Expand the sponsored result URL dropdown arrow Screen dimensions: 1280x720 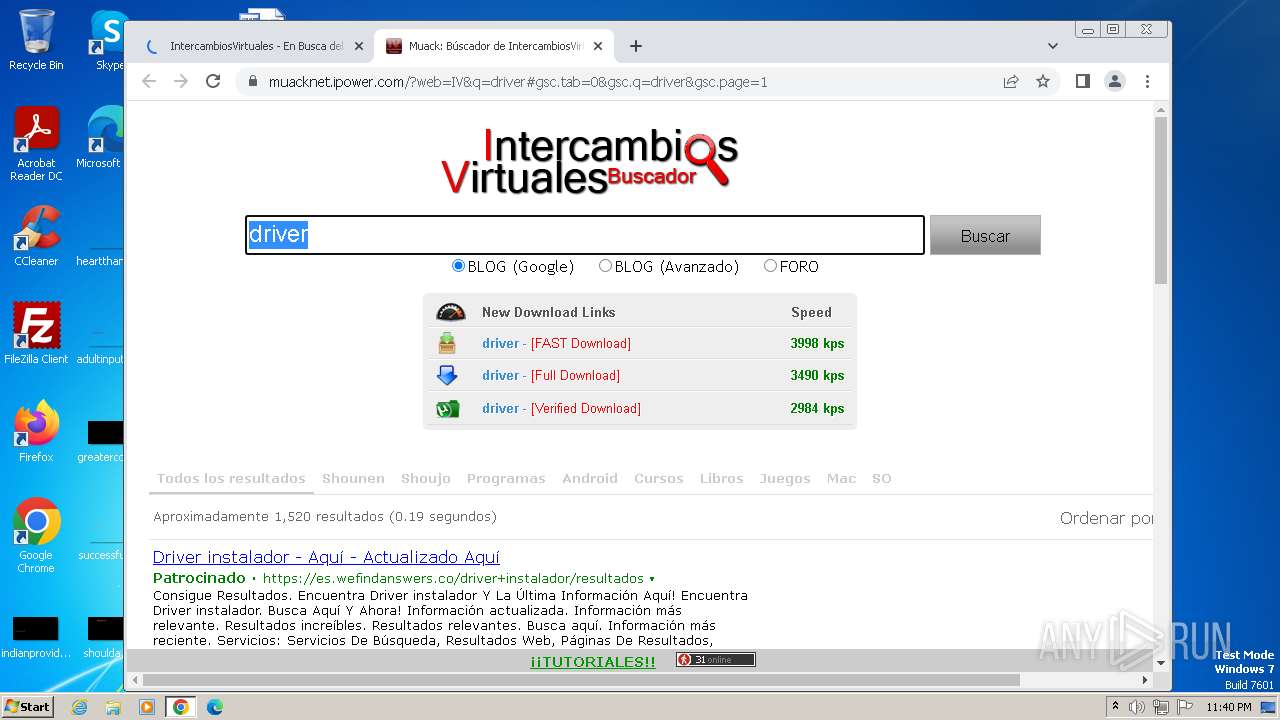pyautogui.click(x=652, y=579)
